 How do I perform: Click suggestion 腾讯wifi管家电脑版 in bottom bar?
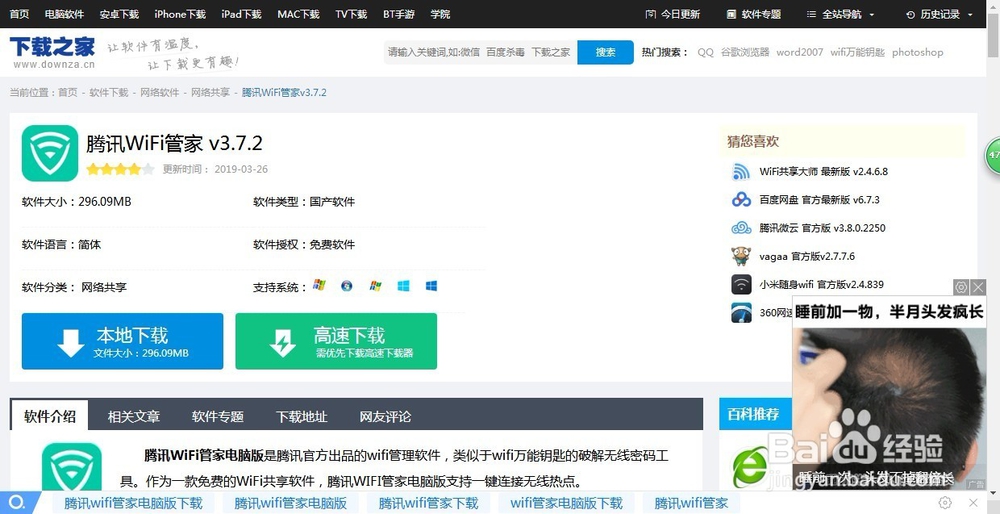pyautogui.click(x=291, y=503)
